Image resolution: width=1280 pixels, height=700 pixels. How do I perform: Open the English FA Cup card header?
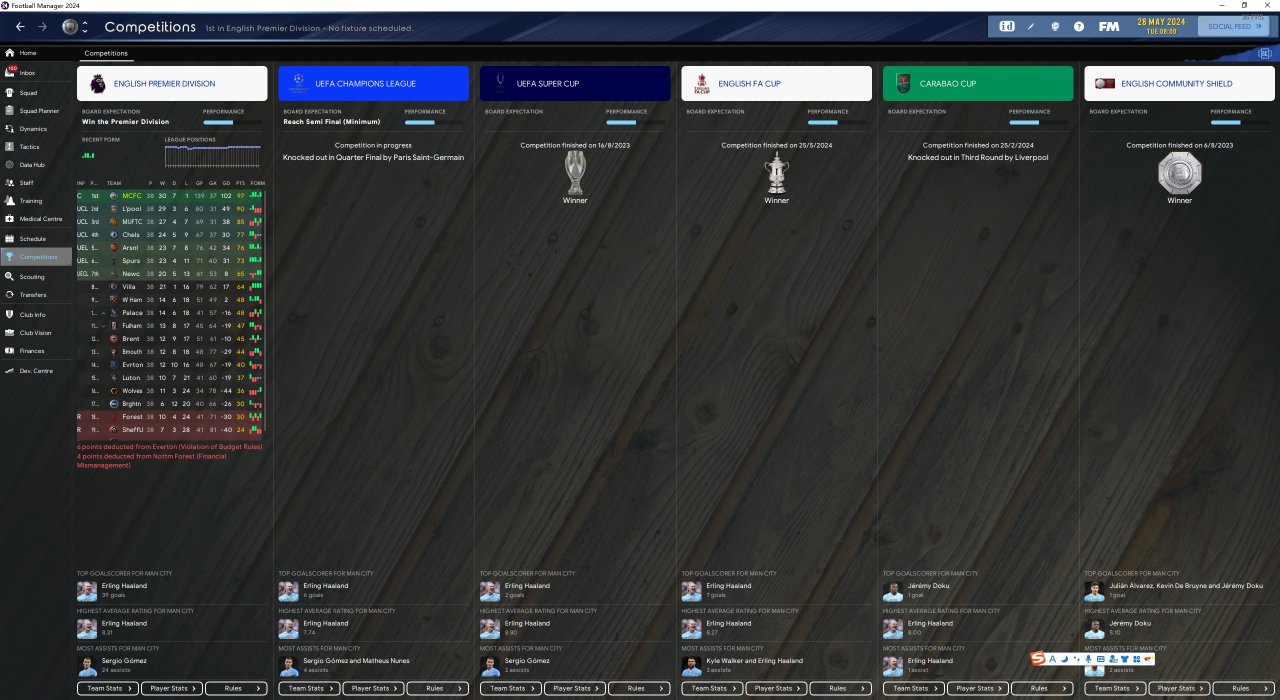[776, 84]
